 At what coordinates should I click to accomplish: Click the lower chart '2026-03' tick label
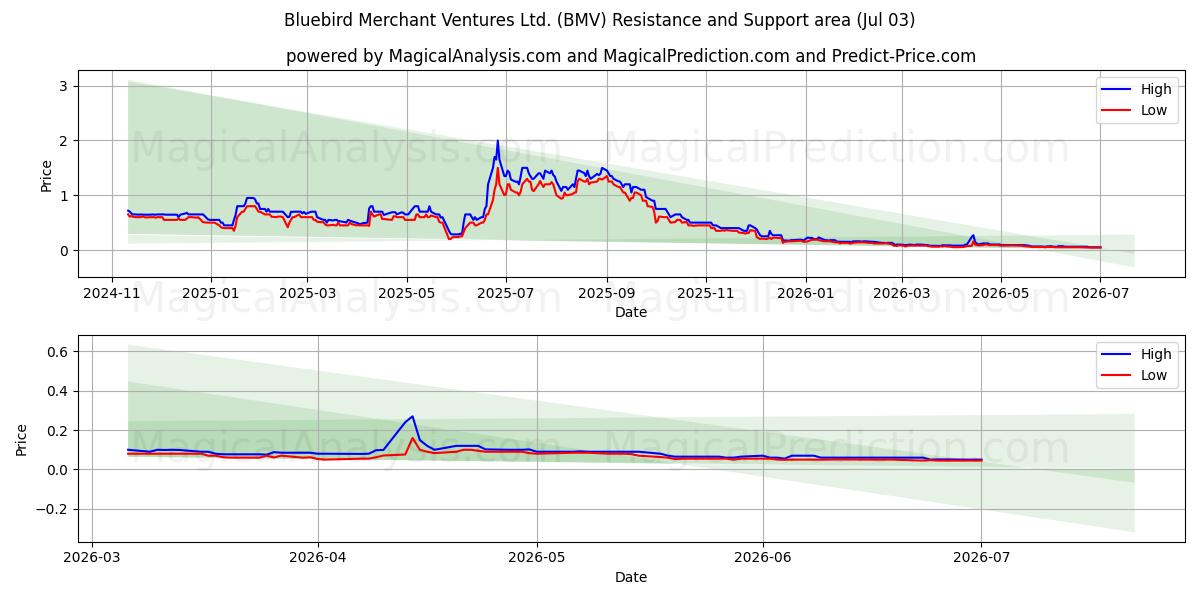pos(92,558)
